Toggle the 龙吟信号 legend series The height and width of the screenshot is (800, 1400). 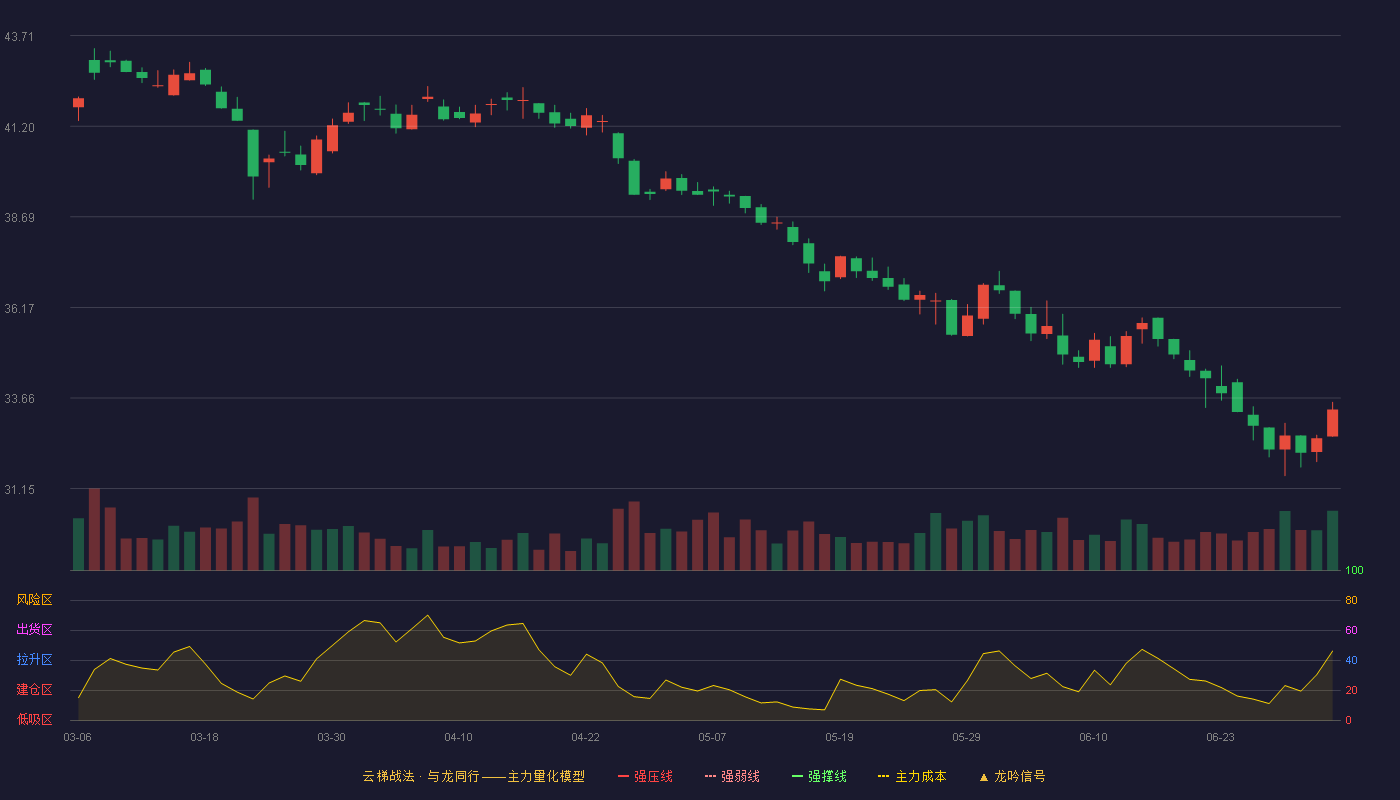[1011, 776]
